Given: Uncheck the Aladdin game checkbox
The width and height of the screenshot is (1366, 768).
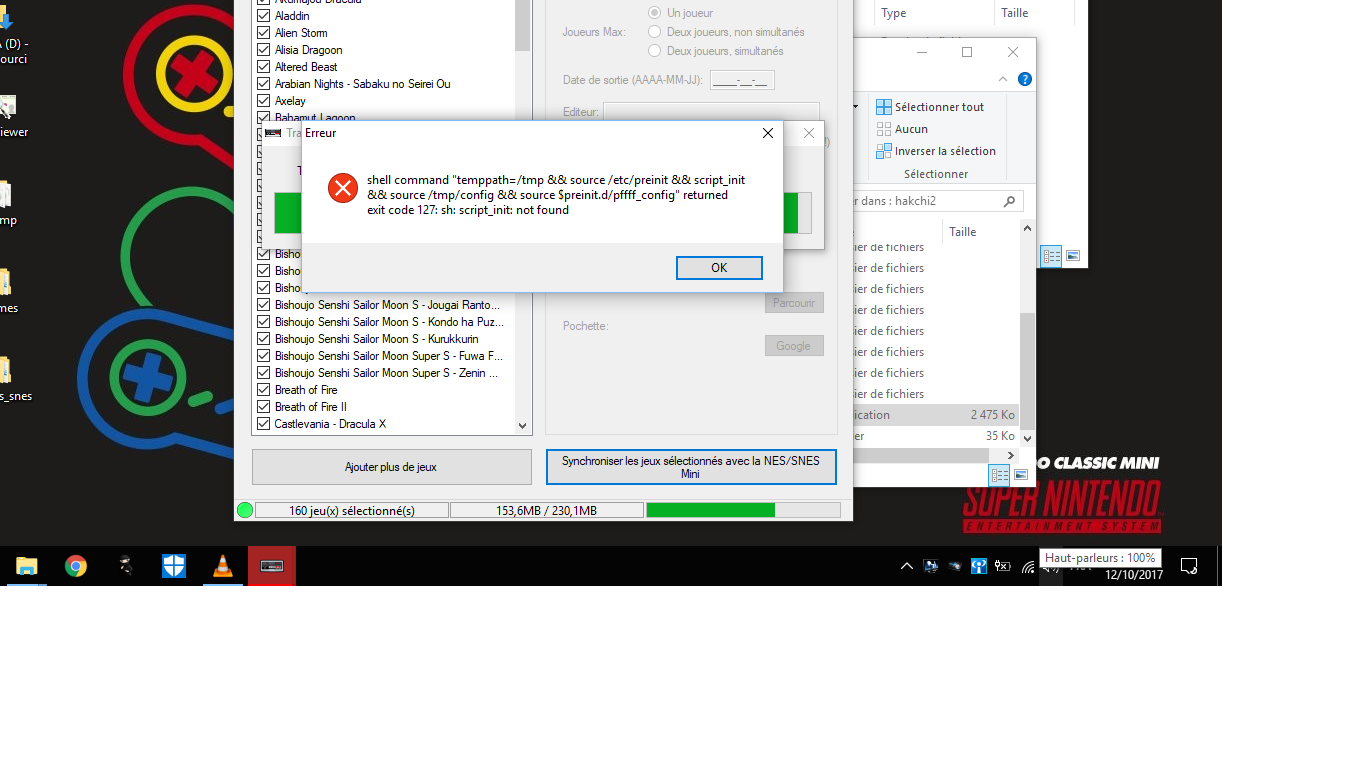Looking at the screenshot, I should click(264, 16).
